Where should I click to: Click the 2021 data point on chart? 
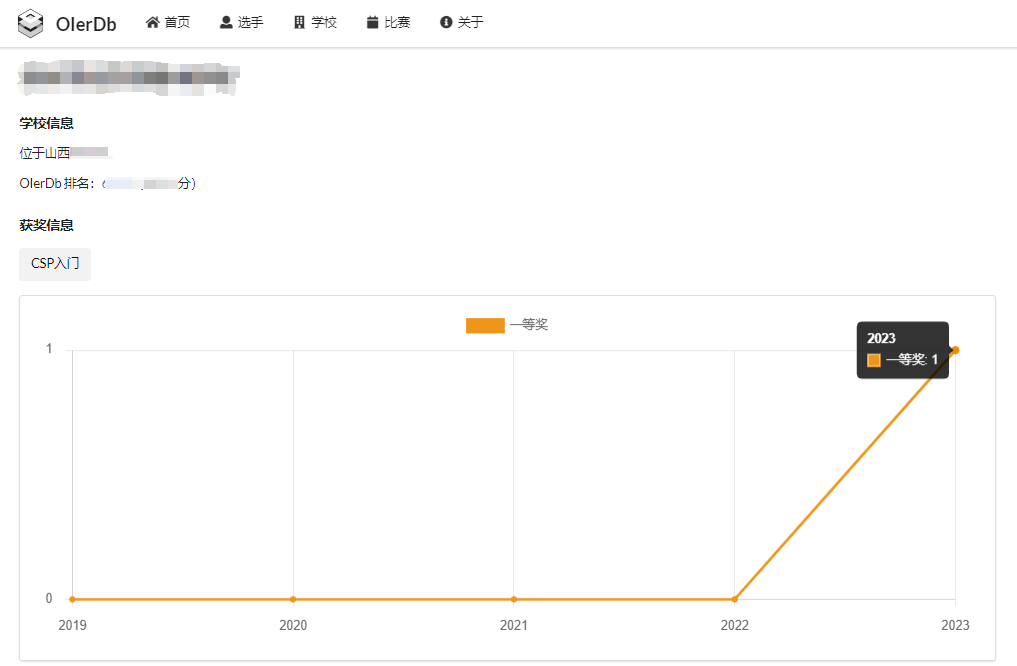[x=514, y=599]
